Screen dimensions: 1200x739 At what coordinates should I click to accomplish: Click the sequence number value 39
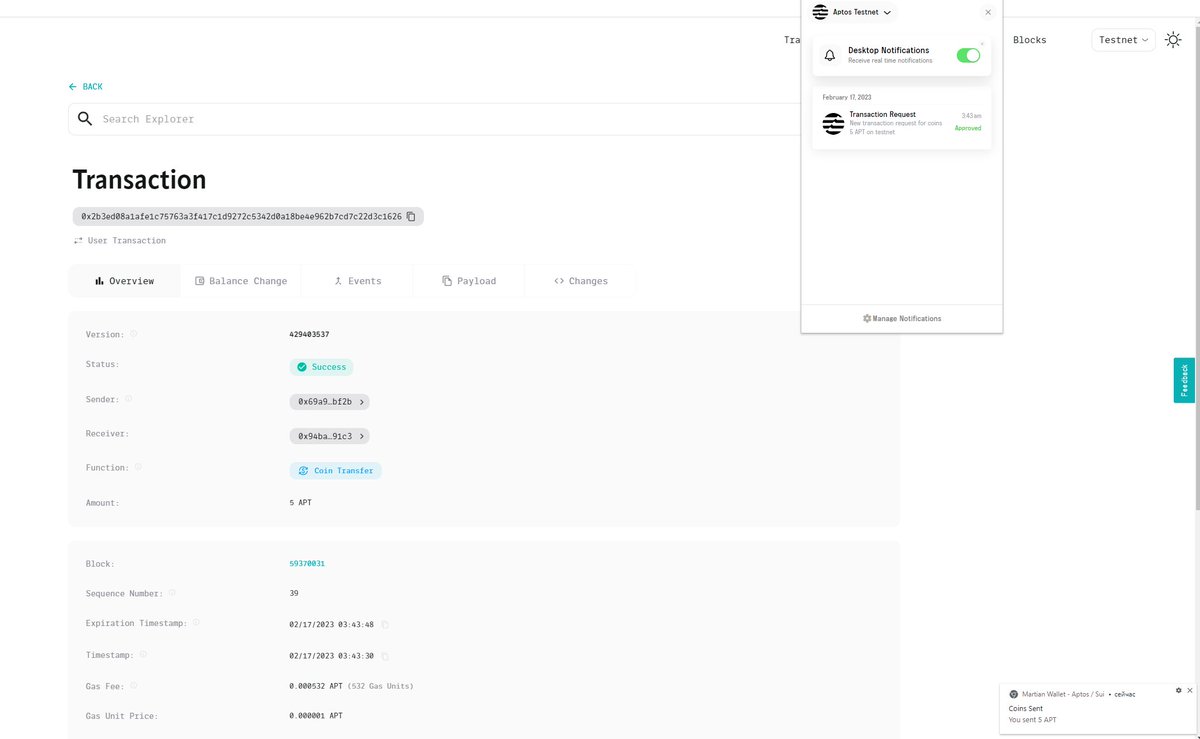pyautogui.click(x=294, y=593)
